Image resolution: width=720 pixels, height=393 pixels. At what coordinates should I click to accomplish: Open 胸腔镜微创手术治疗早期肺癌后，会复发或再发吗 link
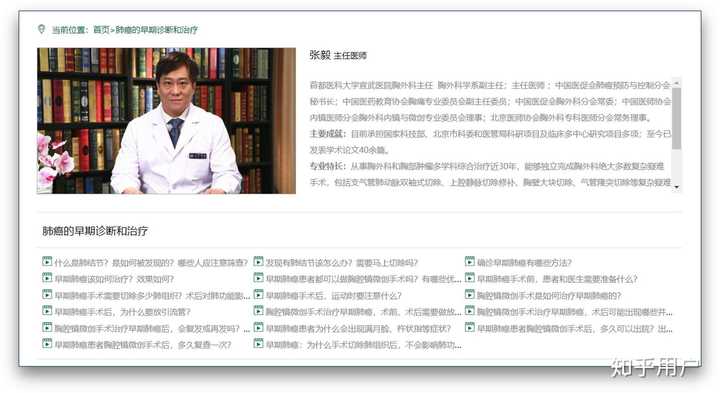[x=152, y=329]
